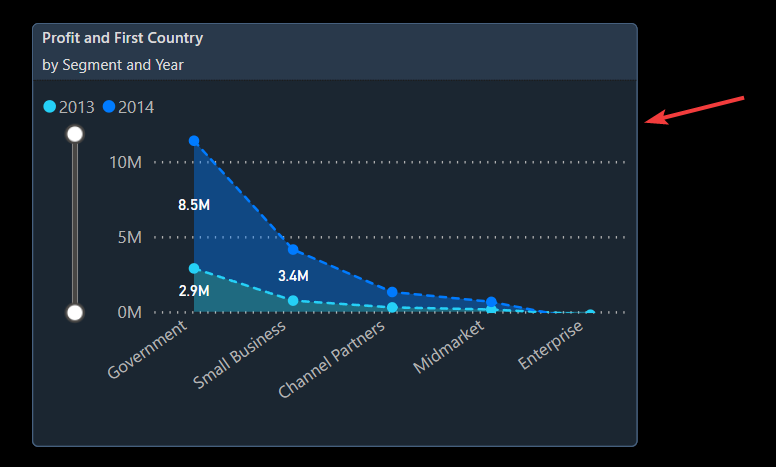Select the 2014 Midmarket data point
The width and height of the screenshot is (776, 467).
[x=491, y=301]
